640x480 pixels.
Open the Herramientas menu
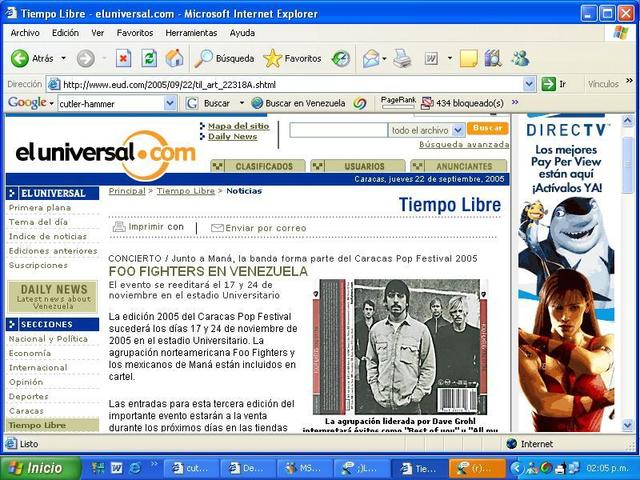click(191, 33)
